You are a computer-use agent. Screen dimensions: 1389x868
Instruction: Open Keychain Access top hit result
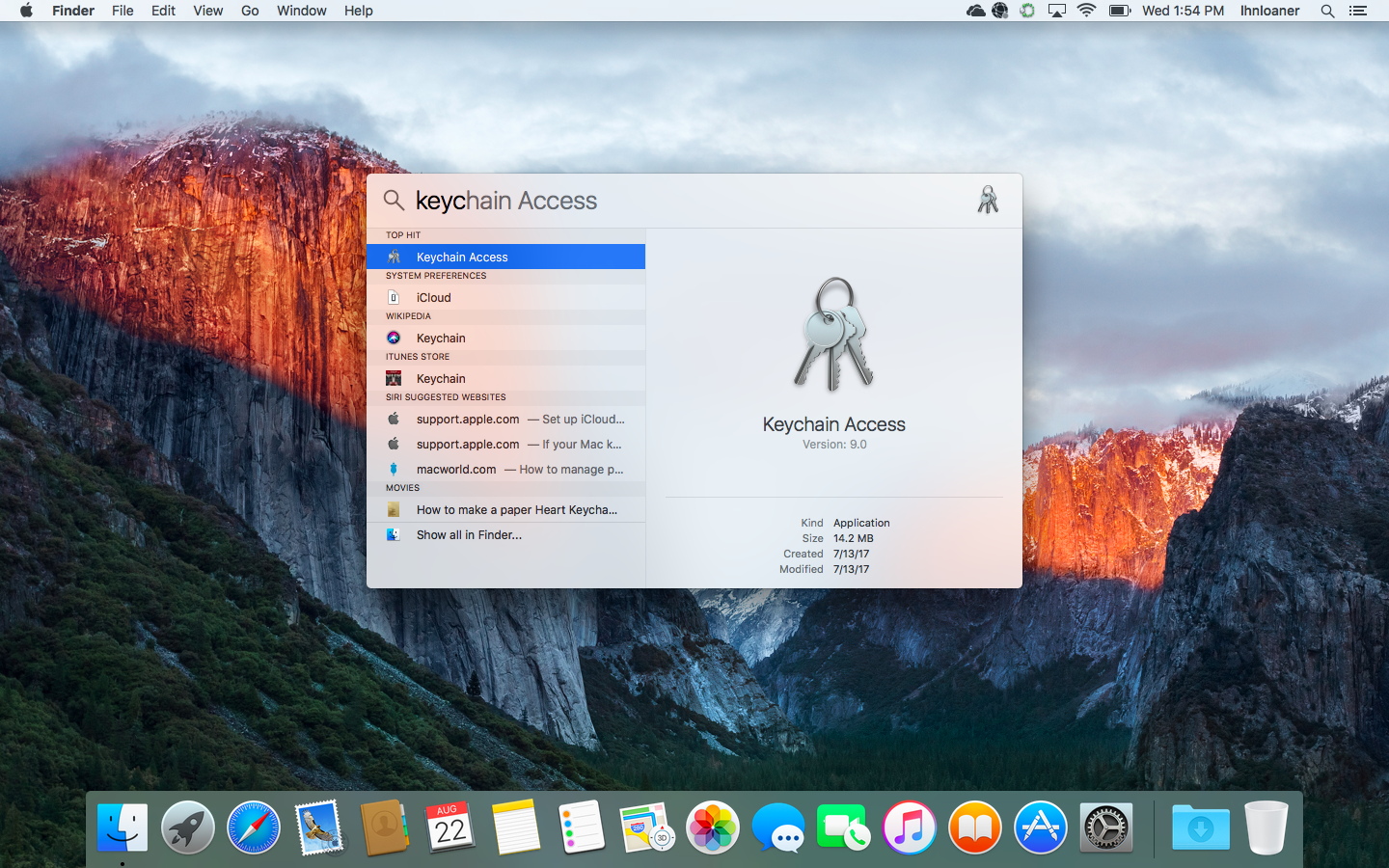pyautogui.click(x=505, y=257)
